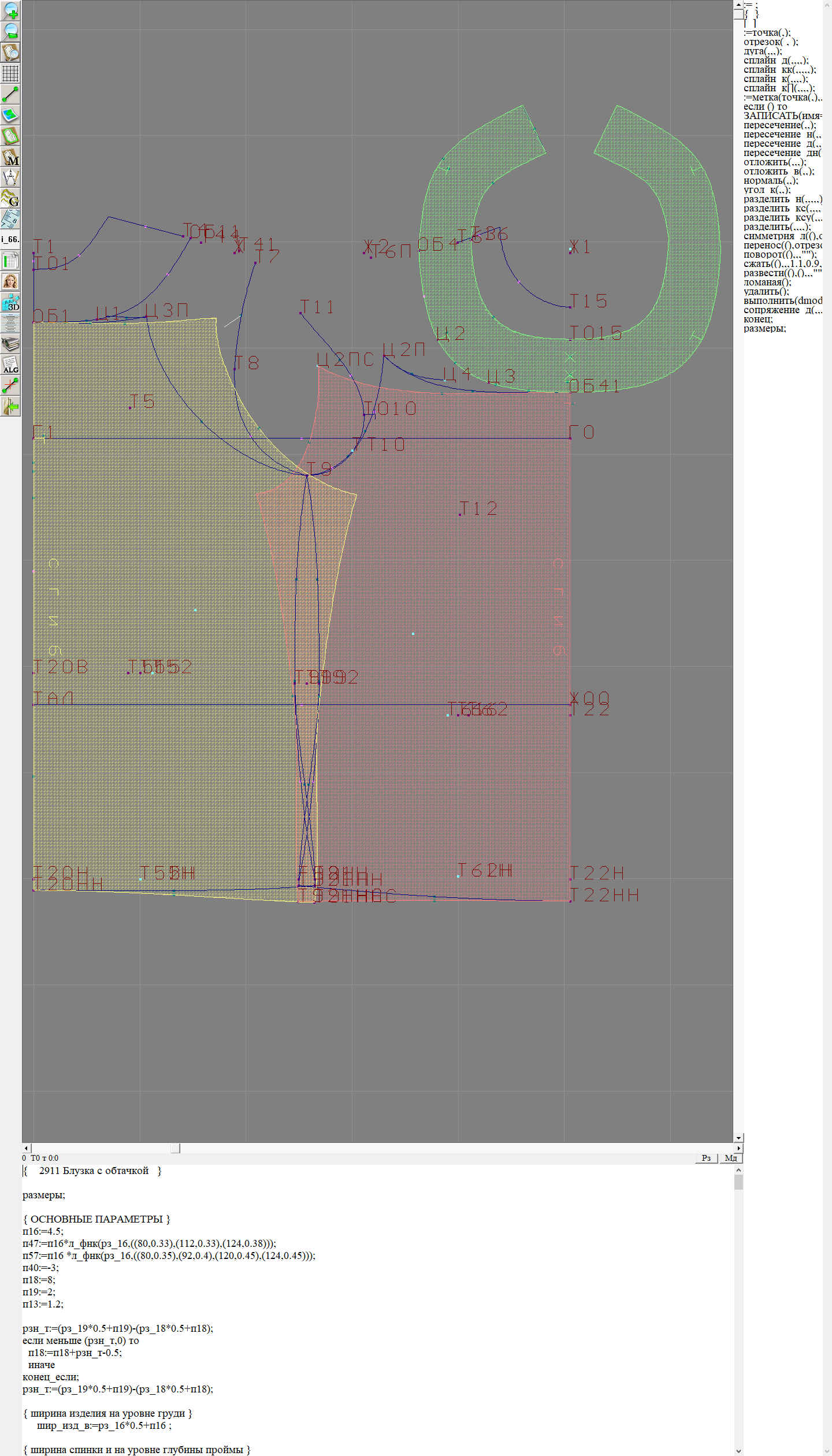Open the ALG algorithm icon

[x=10, y=364]
